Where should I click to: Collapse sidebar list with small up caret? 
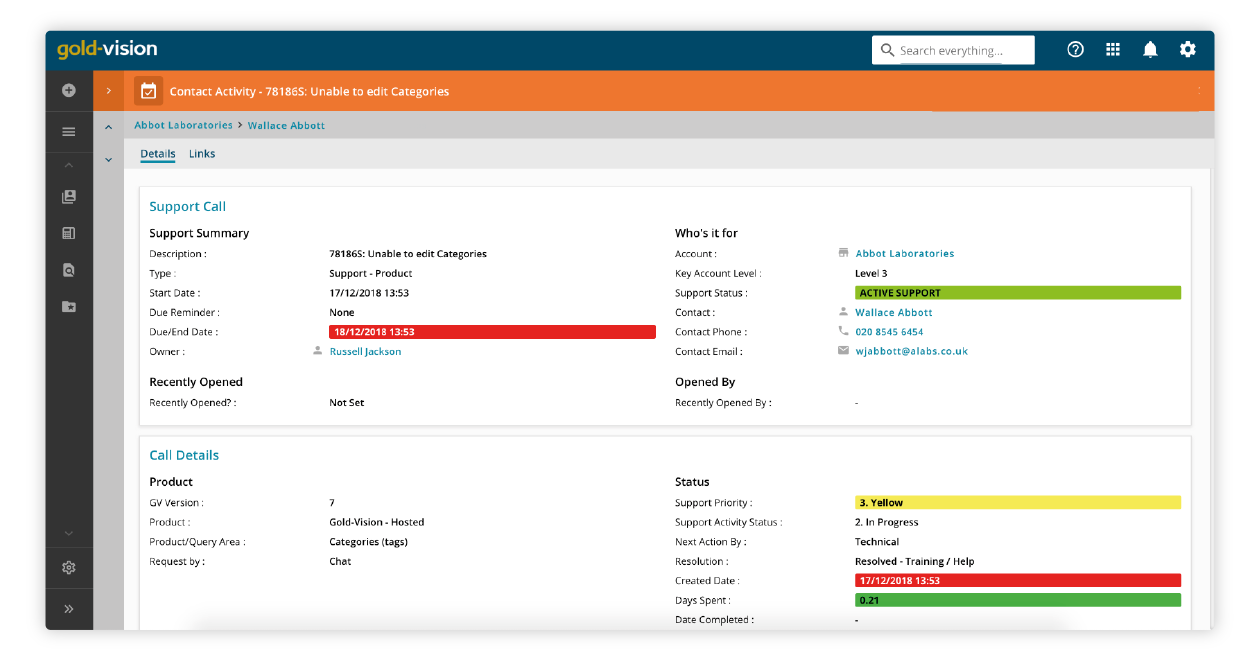coord(69,165)
